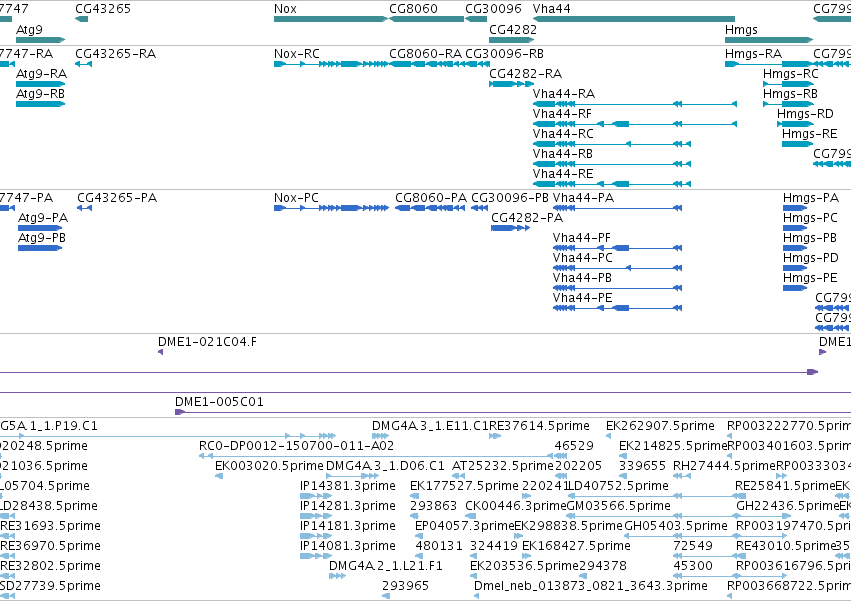Click the CG4282 gene bar
The image size is (851, 601).
[512, 40]
